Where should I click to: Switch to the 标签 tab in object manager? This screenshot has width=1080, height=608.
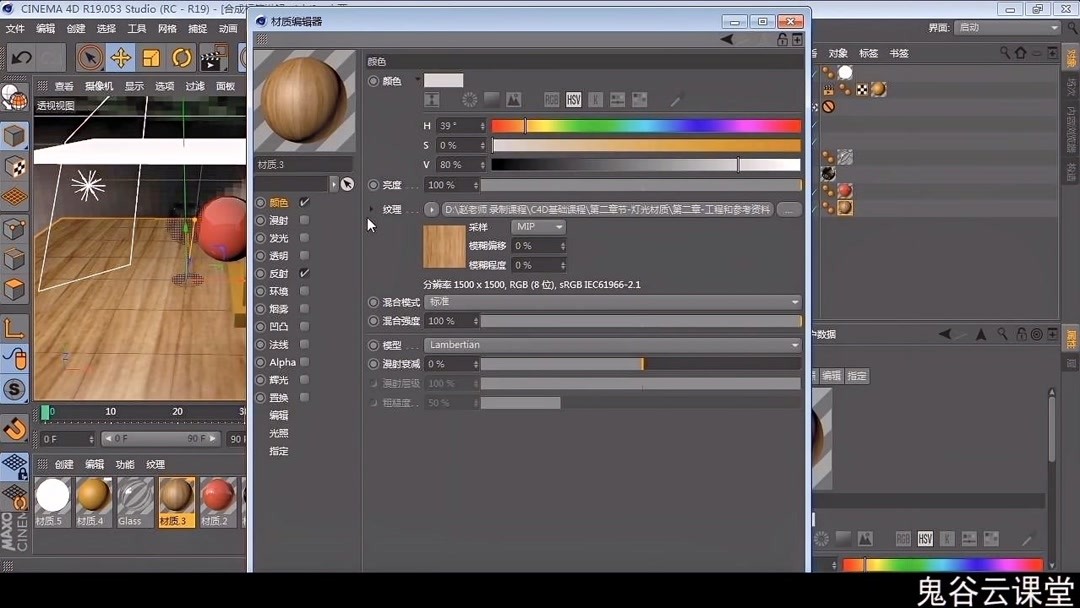pyautogui.click(x=867, y=52)
